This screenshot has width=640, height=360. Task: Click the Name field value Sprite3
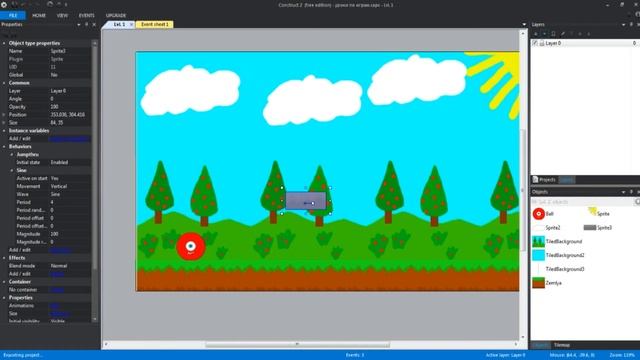coord(69,51)
